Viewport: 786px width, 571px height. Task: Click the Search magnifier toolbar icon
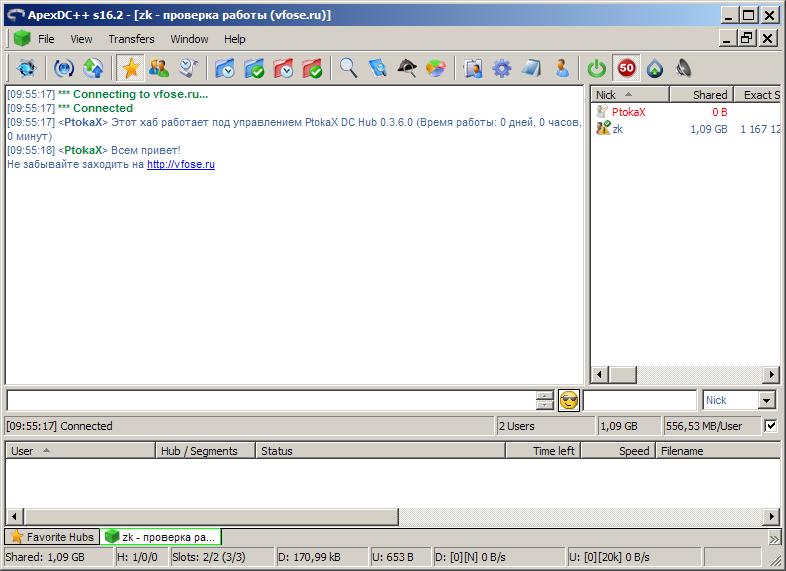tap(348, 68)
